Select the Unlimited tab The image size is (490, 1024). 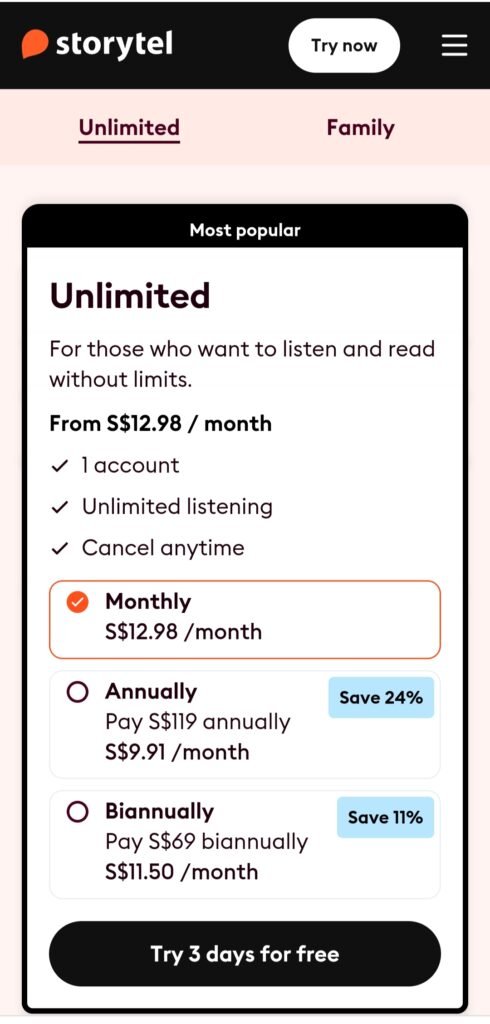pos(129,127)
